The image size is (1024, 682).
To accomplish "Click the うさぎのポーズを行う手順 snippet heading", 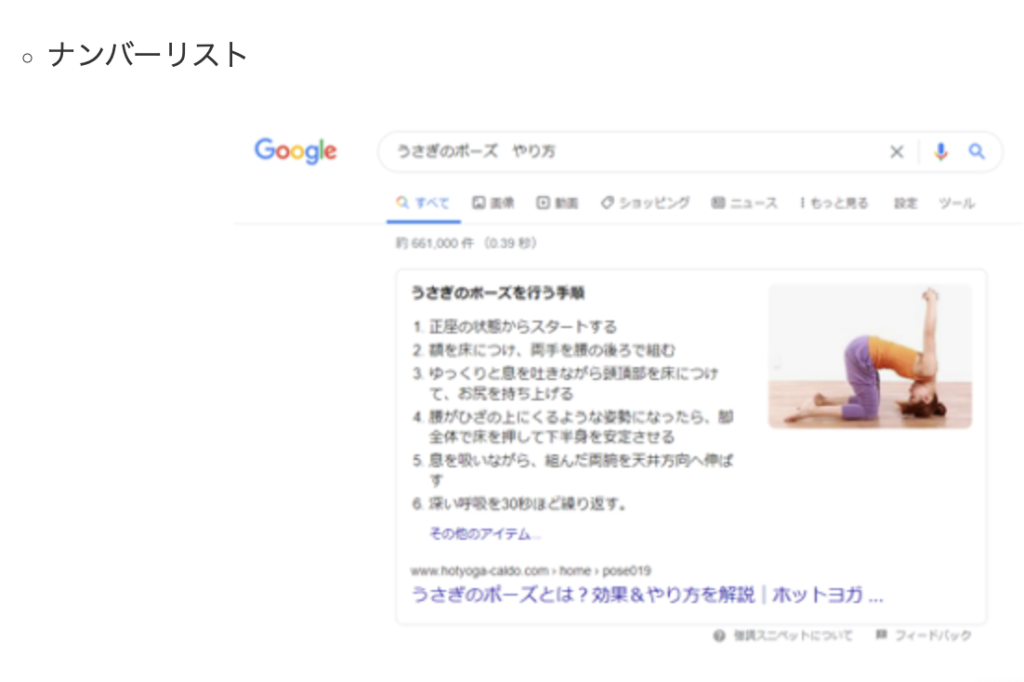I will (498, 293).
